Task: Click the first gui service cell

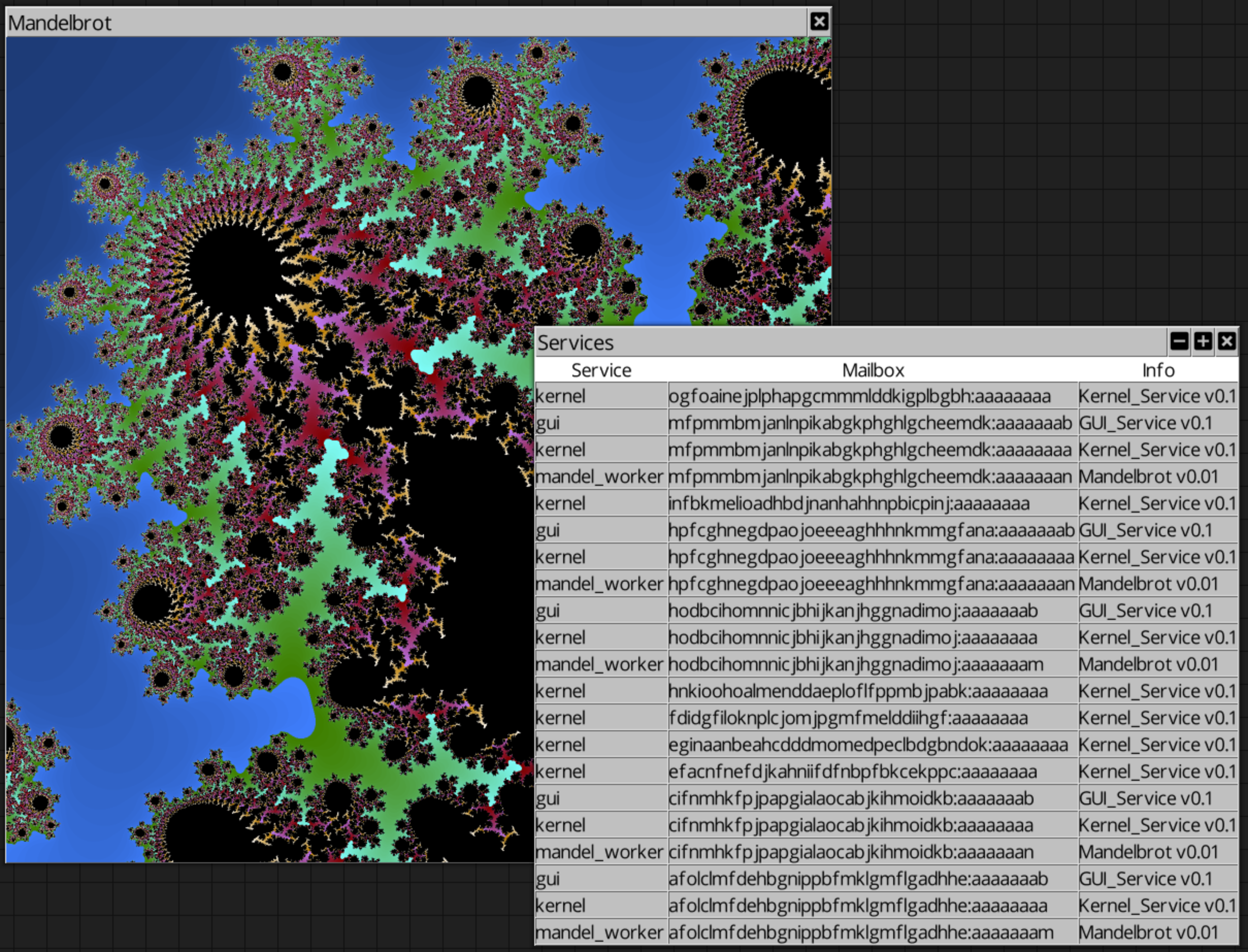Action: [x=600, y=423]
